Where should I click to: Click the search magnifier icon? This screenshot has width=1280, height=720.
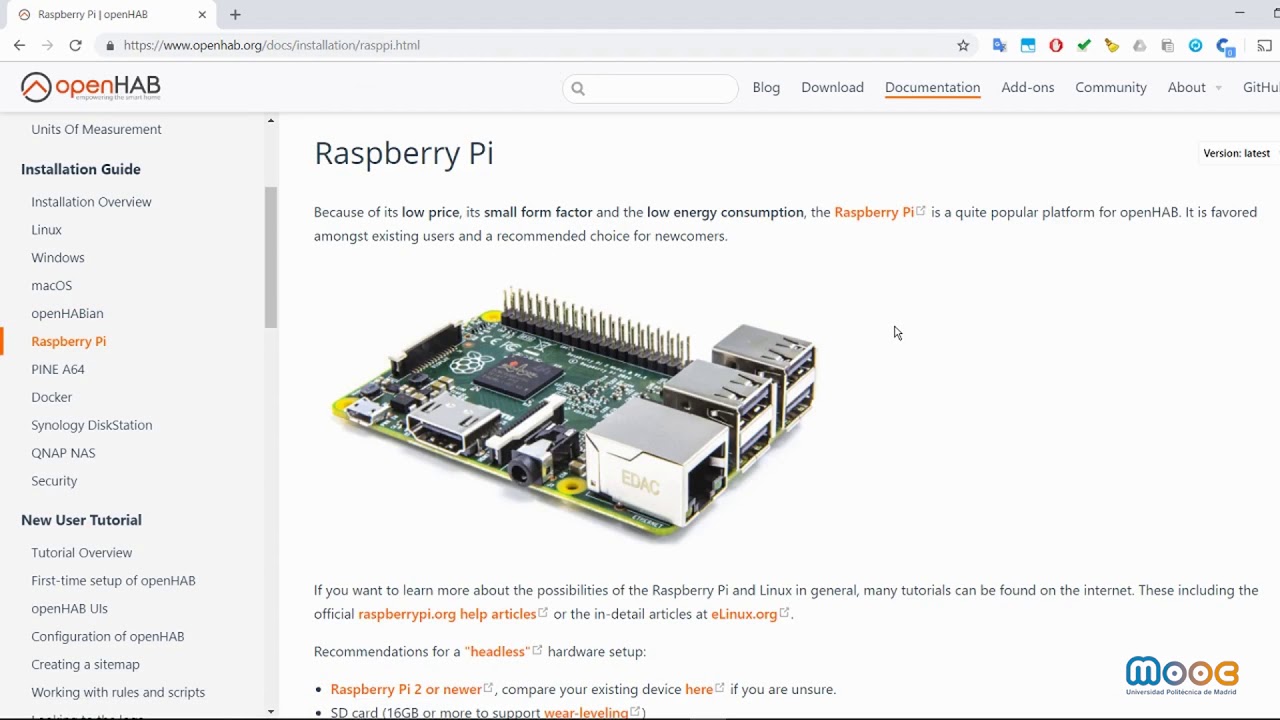point(578,88)
